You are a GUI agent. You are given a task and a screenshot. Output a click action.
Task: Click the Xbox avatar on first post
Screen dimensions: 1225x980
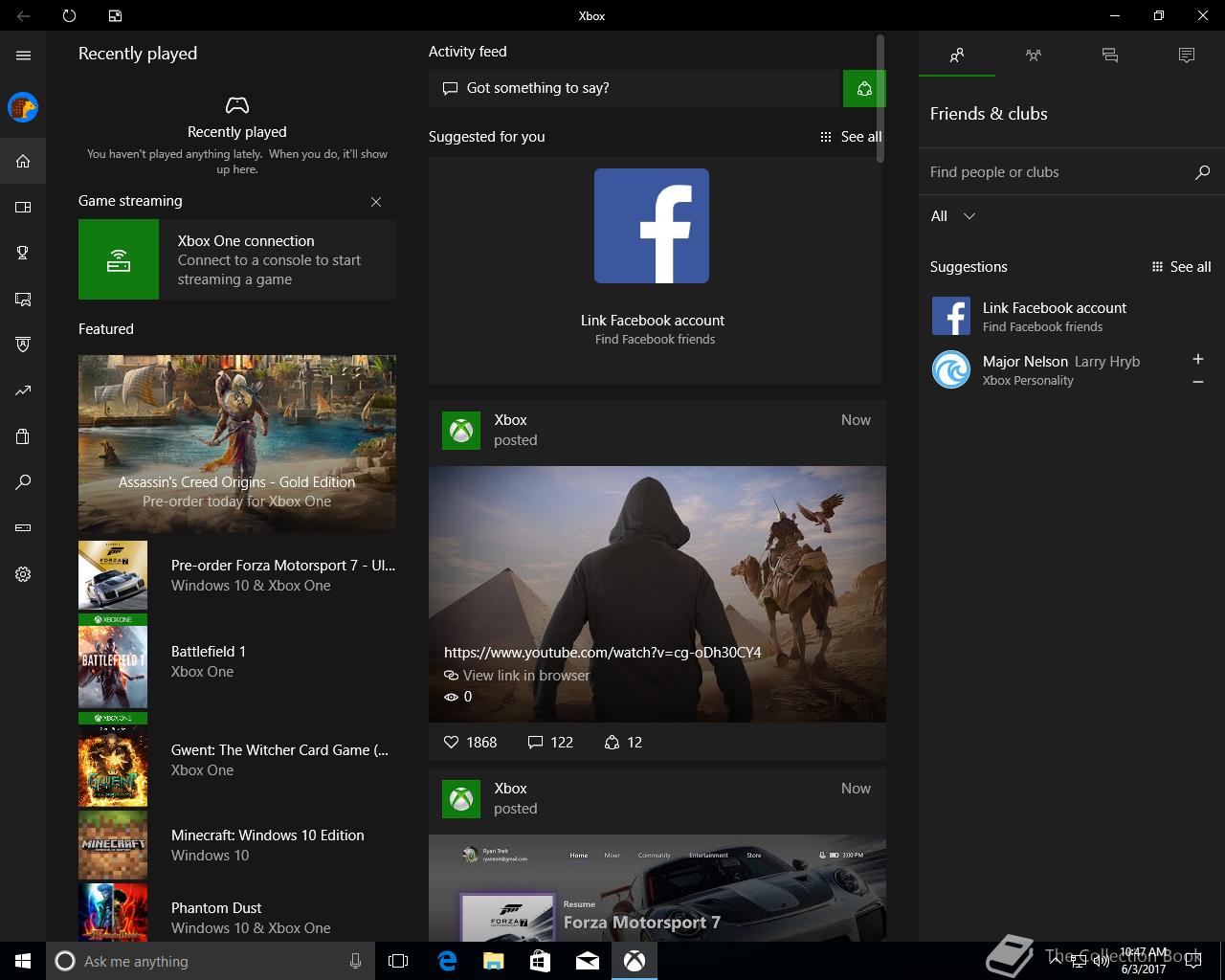(x=461, y=431)
